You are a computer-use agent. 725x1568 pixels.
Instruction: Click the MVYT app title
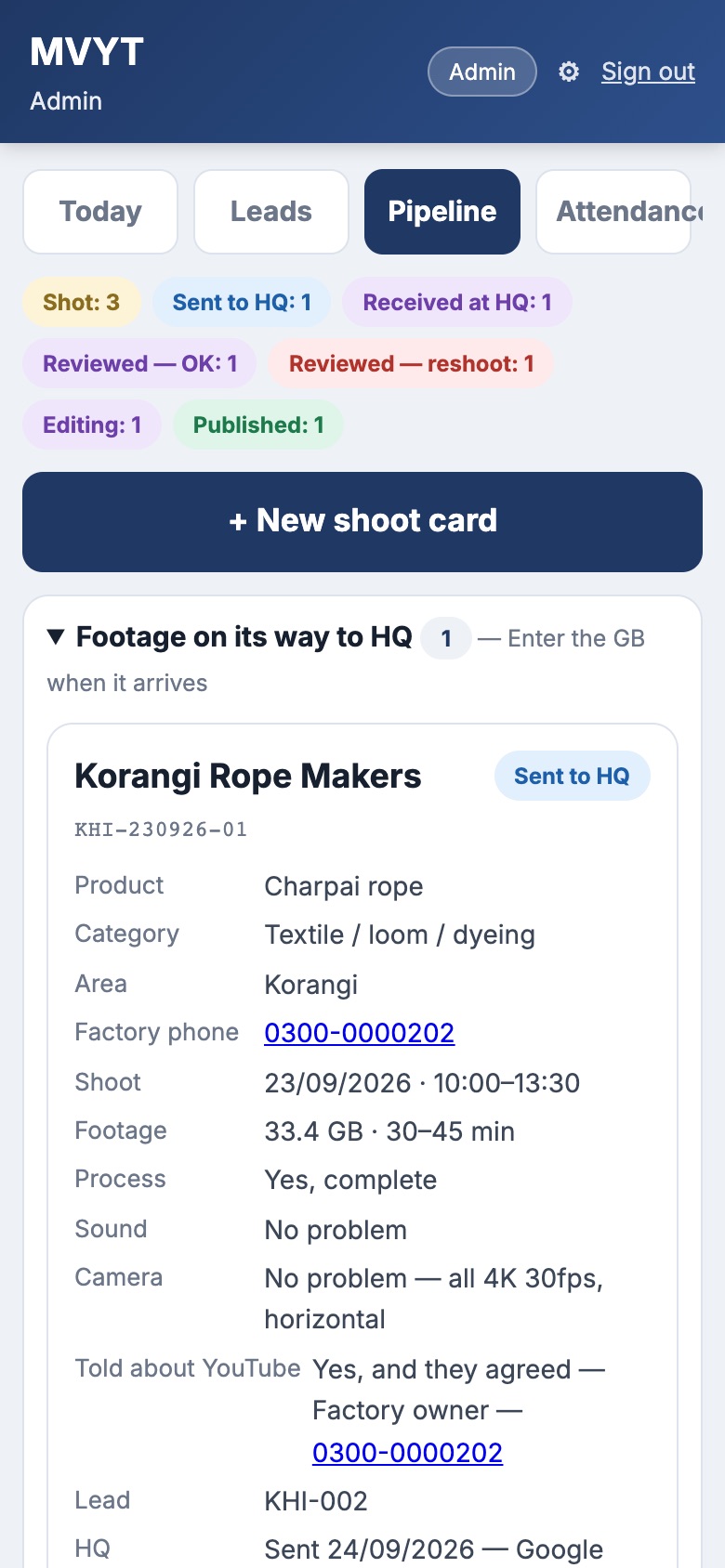[86, 52]
